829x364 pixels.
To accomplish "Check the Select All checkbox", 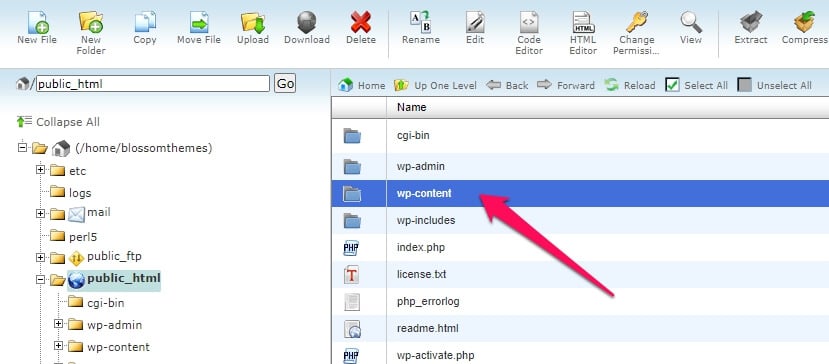I will 672,85.
